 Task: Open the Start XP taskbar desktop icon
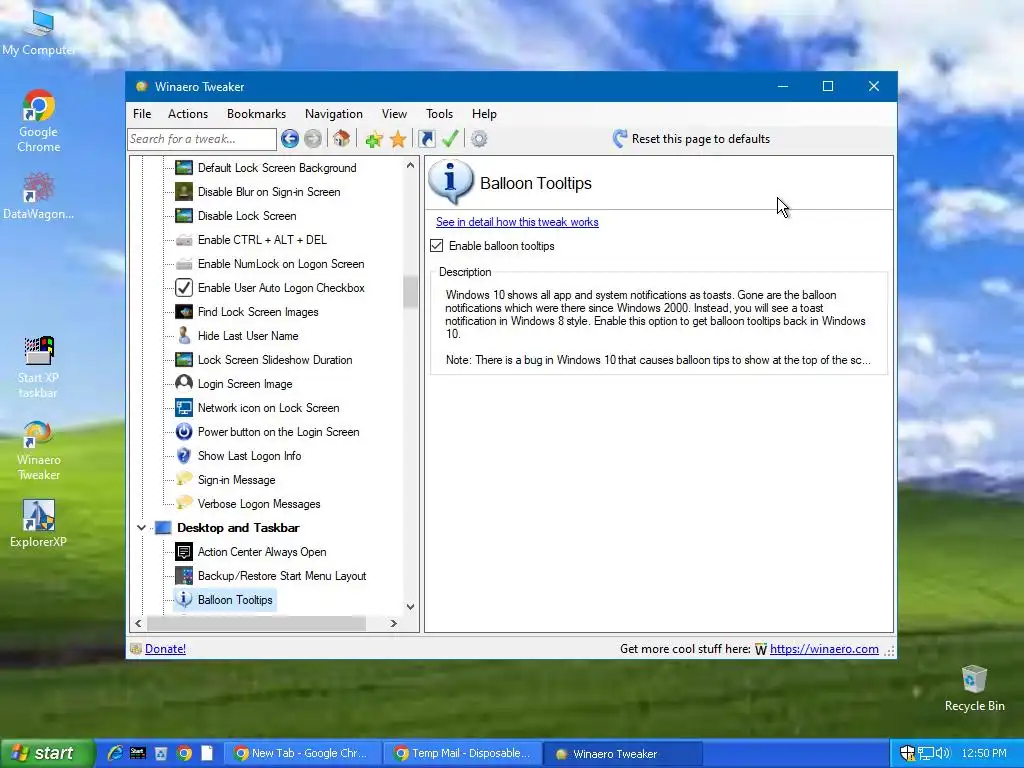(39, 367)
